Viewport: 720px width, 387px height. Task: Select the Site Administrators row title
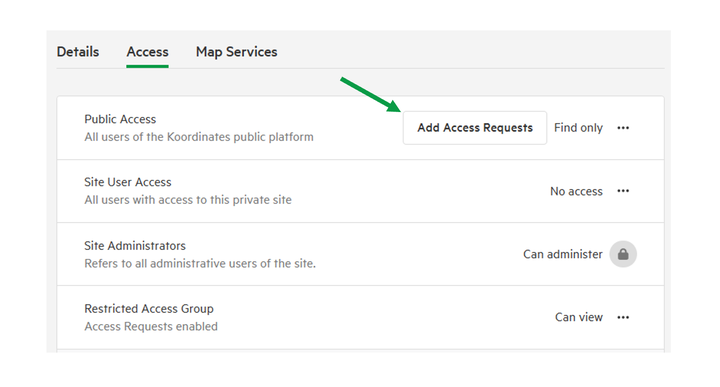coord(135,246)
